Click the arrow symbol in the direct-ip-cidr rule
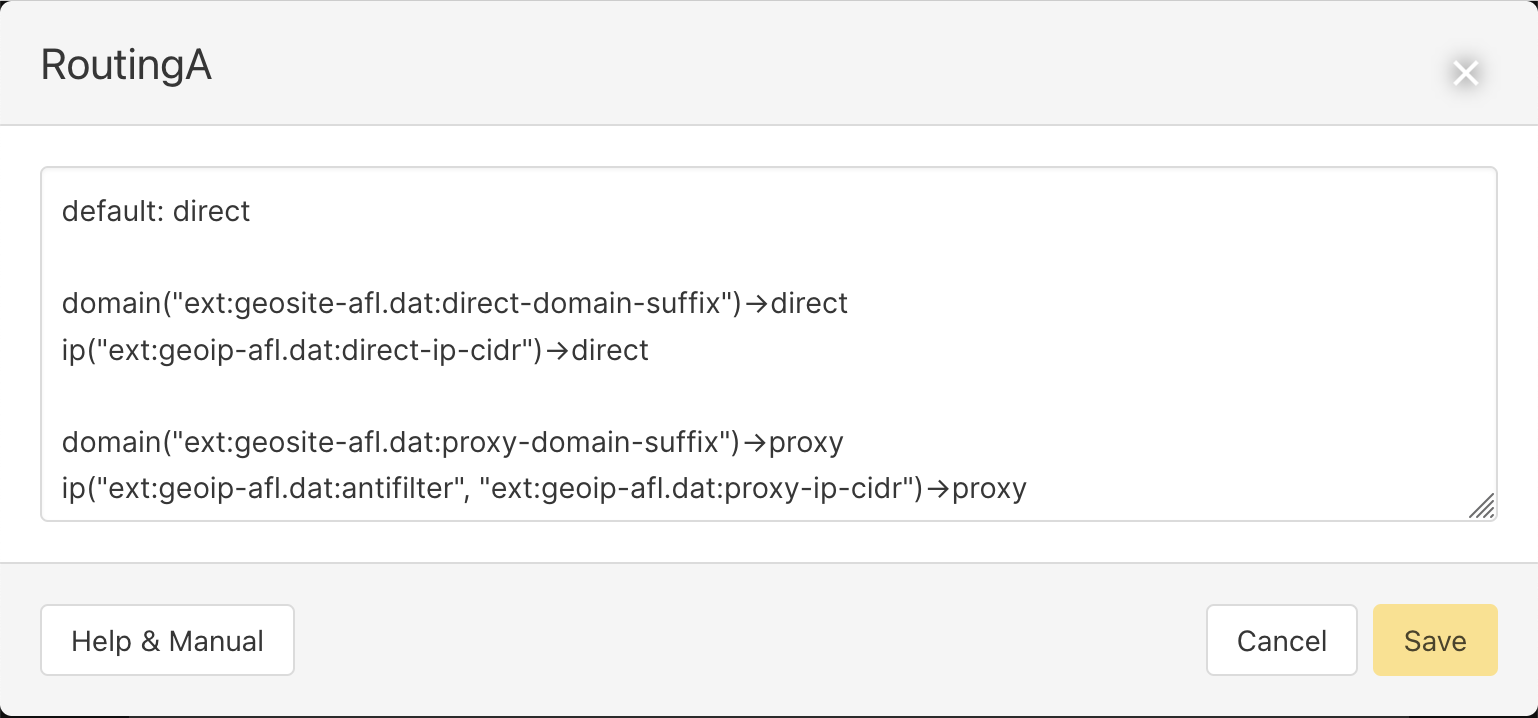The height and width of the screenshot is (718, 1538). [558, 351]
